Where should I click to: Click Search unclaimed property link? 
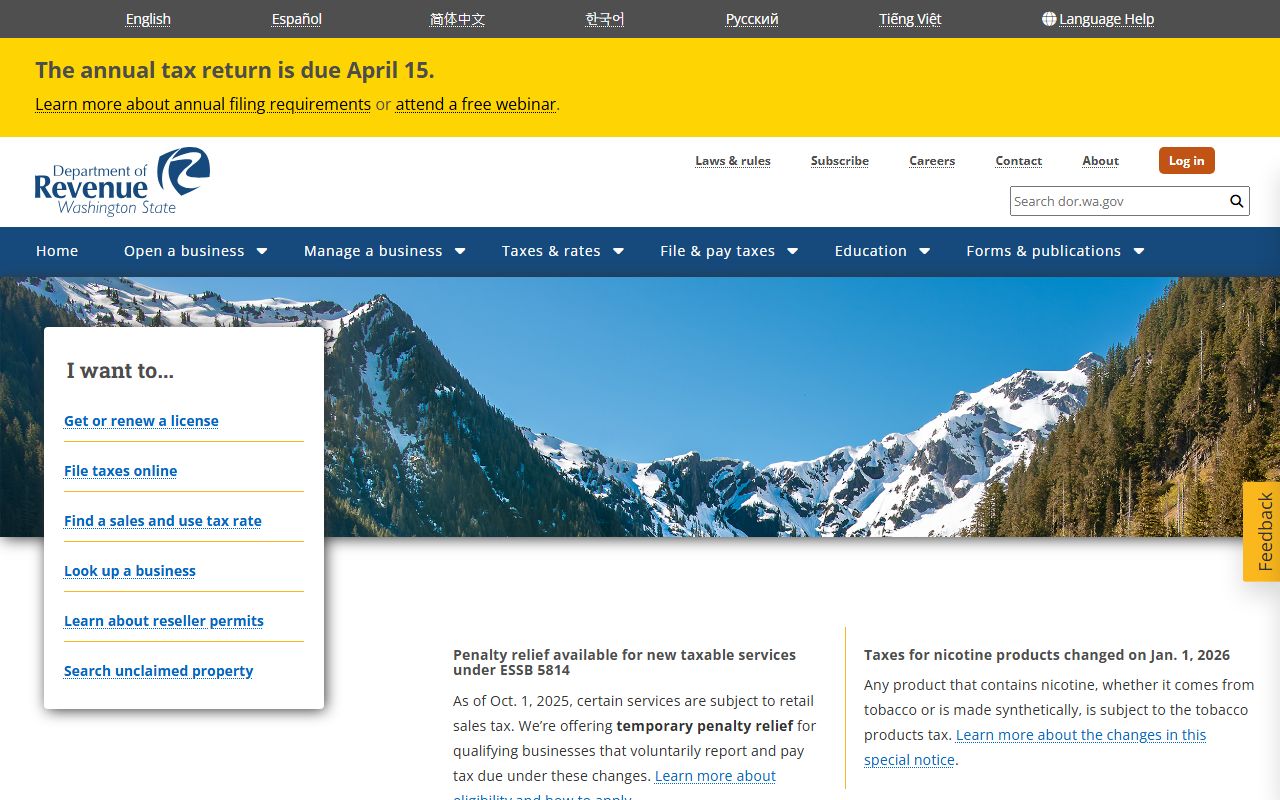pos(159,671)
